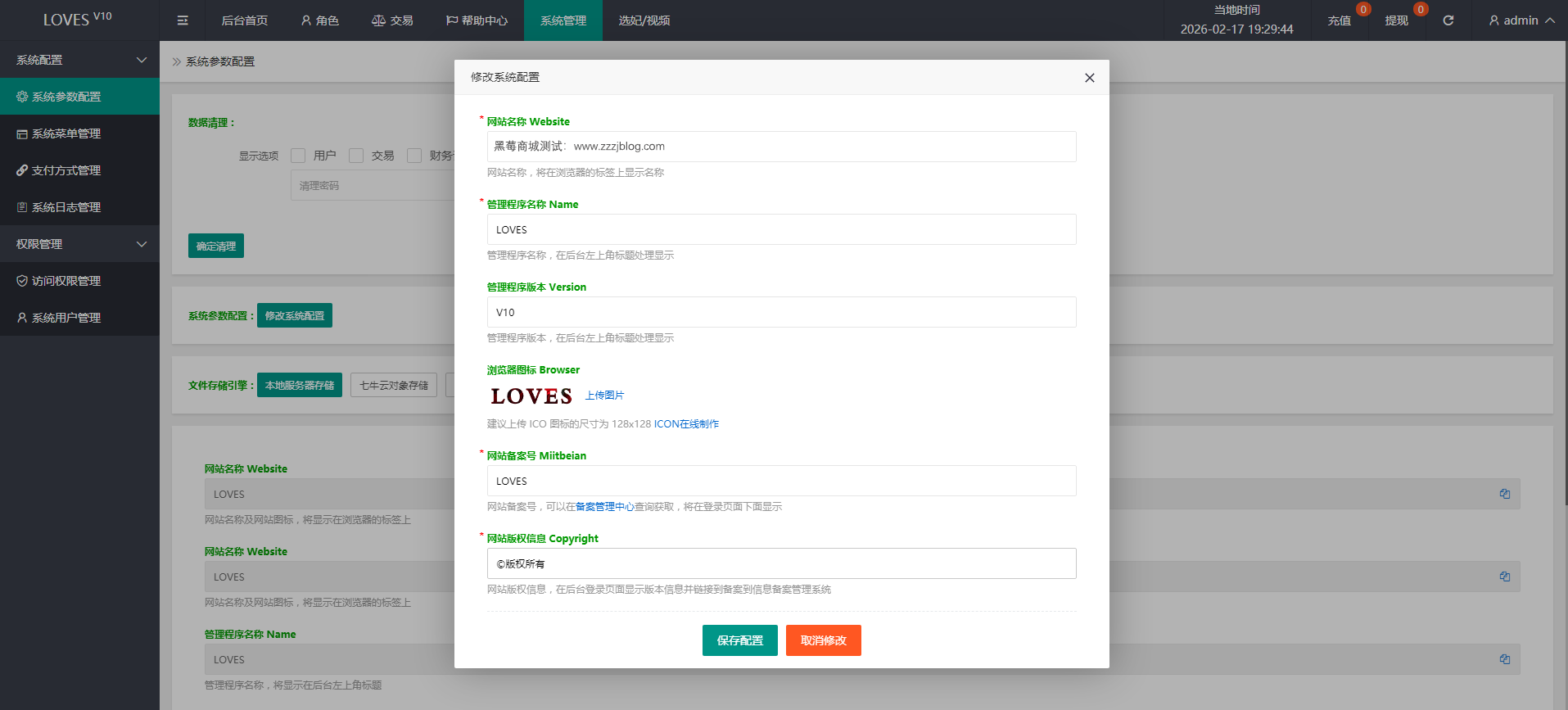Open the 帮助中心 top menu
Screen dimensions: 1568x710
tap(477, 20)
